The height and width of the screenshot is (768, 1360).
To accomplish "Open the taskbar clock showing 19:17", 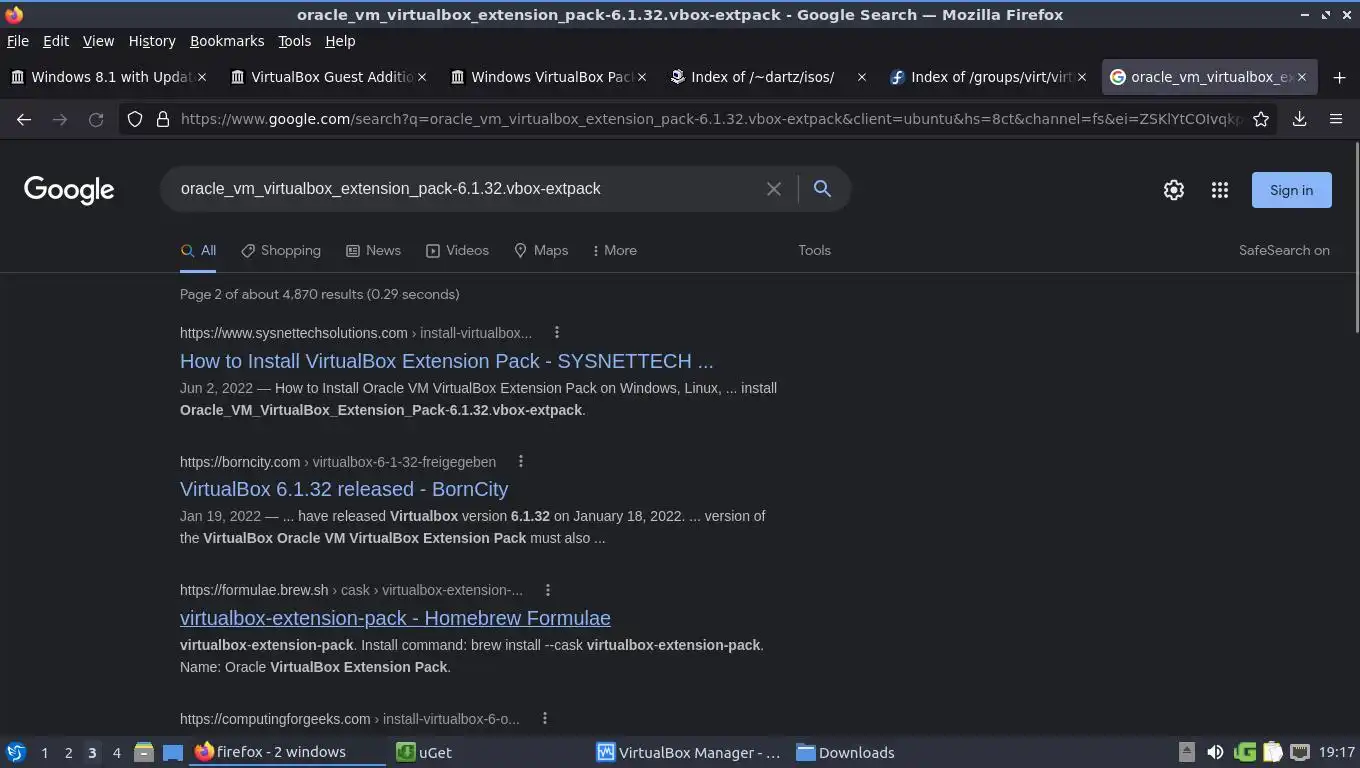I will point(1336,752).
